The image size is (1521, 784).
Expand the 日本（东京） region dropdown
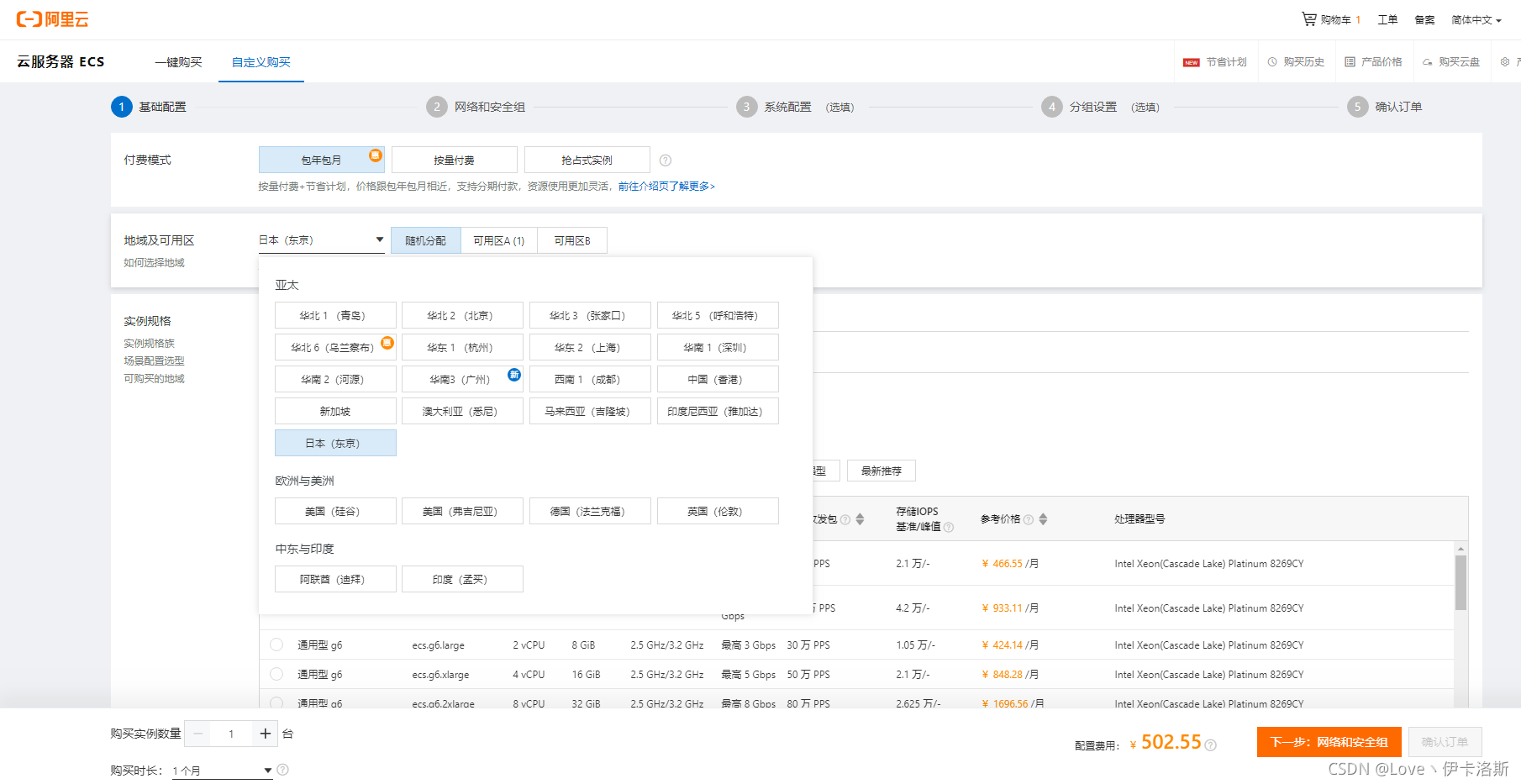(321, 240)
